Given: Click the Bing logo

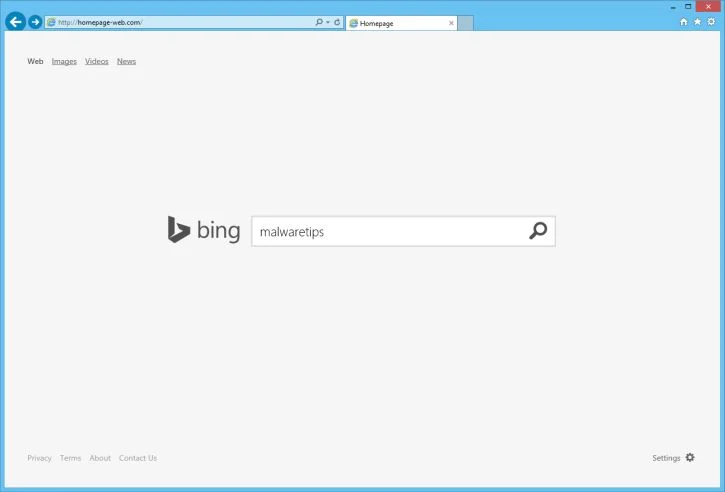Looking at the screenshot, I should click(x=204, y=230).
